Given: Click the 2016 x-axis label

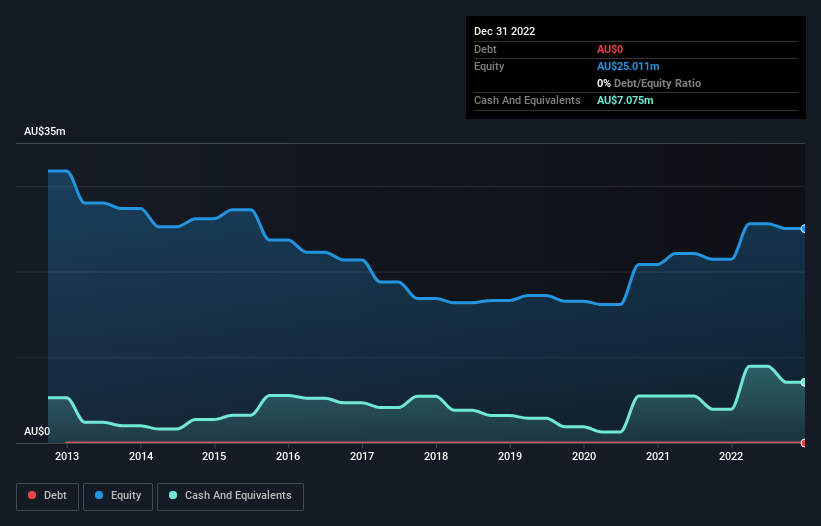Looking at the screenshot, I should [288, 456].
